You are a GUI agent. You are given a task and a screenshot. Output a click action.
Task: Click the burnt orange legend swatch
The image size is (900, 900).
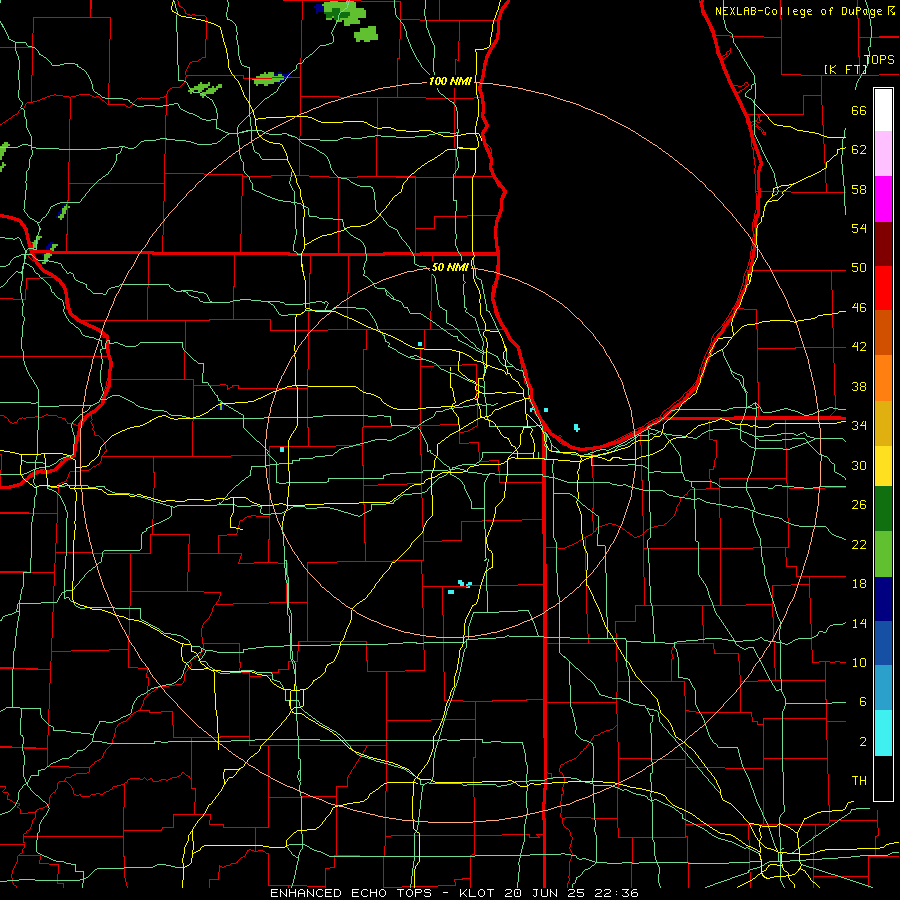click(x=883, y=333)
